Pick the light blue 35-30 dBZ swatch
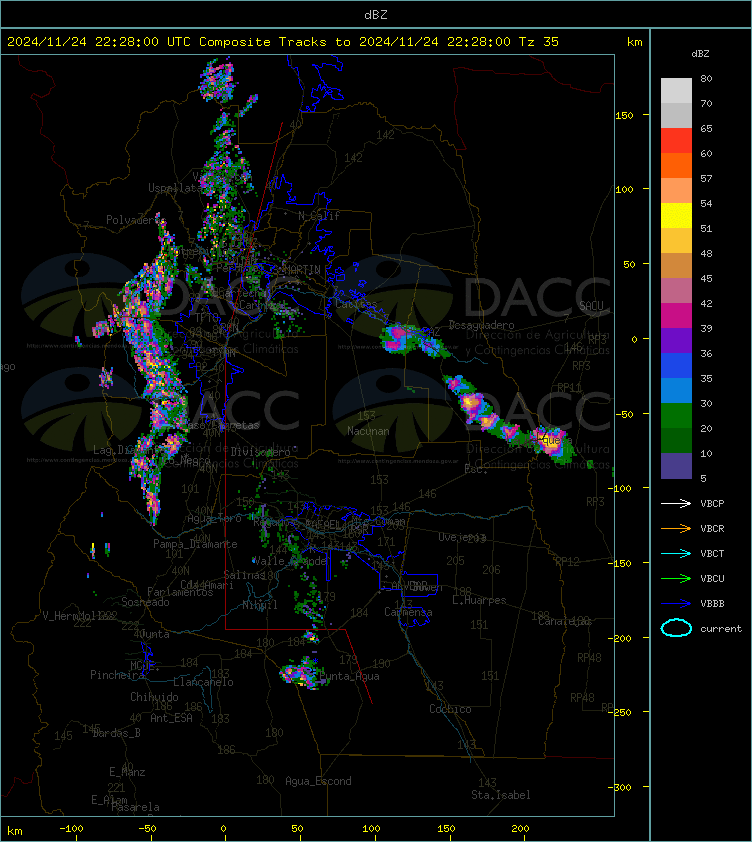This screenshot has height=842, width=752. tap(676, 390)
